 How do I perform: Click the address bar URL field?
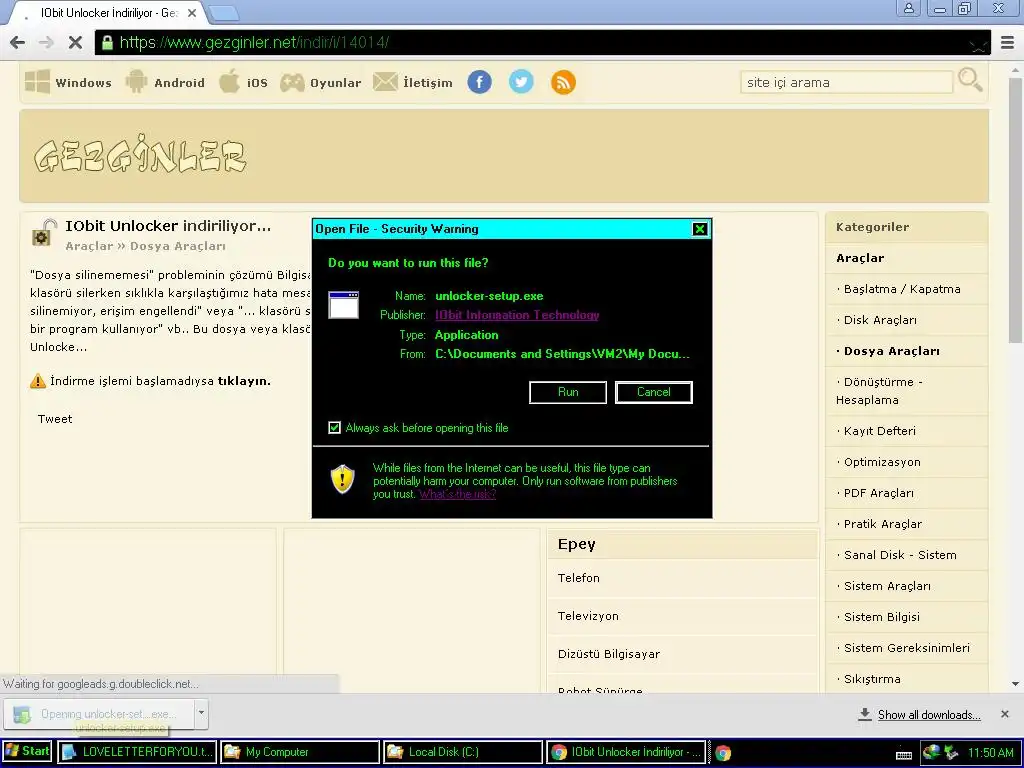click(x=542, y=42)
